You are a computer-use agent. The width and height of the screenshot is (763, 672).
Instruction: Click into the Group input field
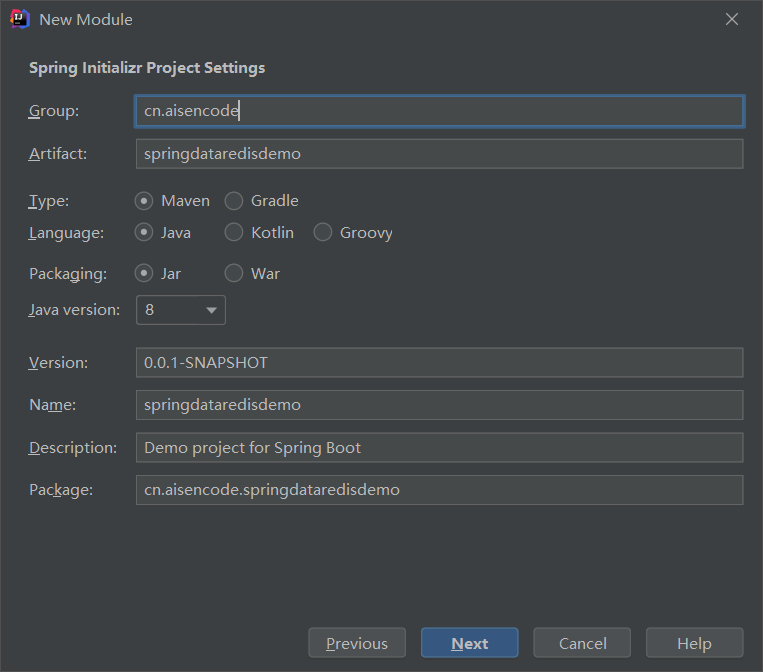point(439,111)
